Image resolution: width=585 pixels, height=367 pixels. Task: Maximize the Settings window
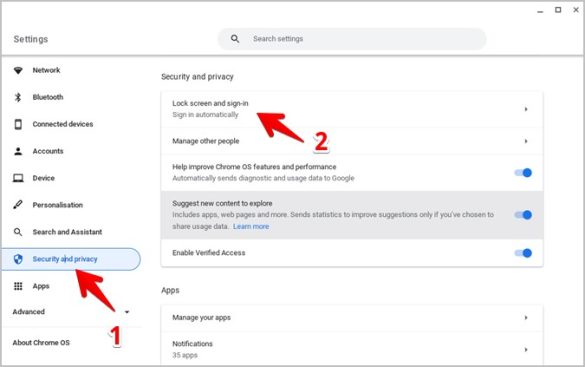point(558,10)
